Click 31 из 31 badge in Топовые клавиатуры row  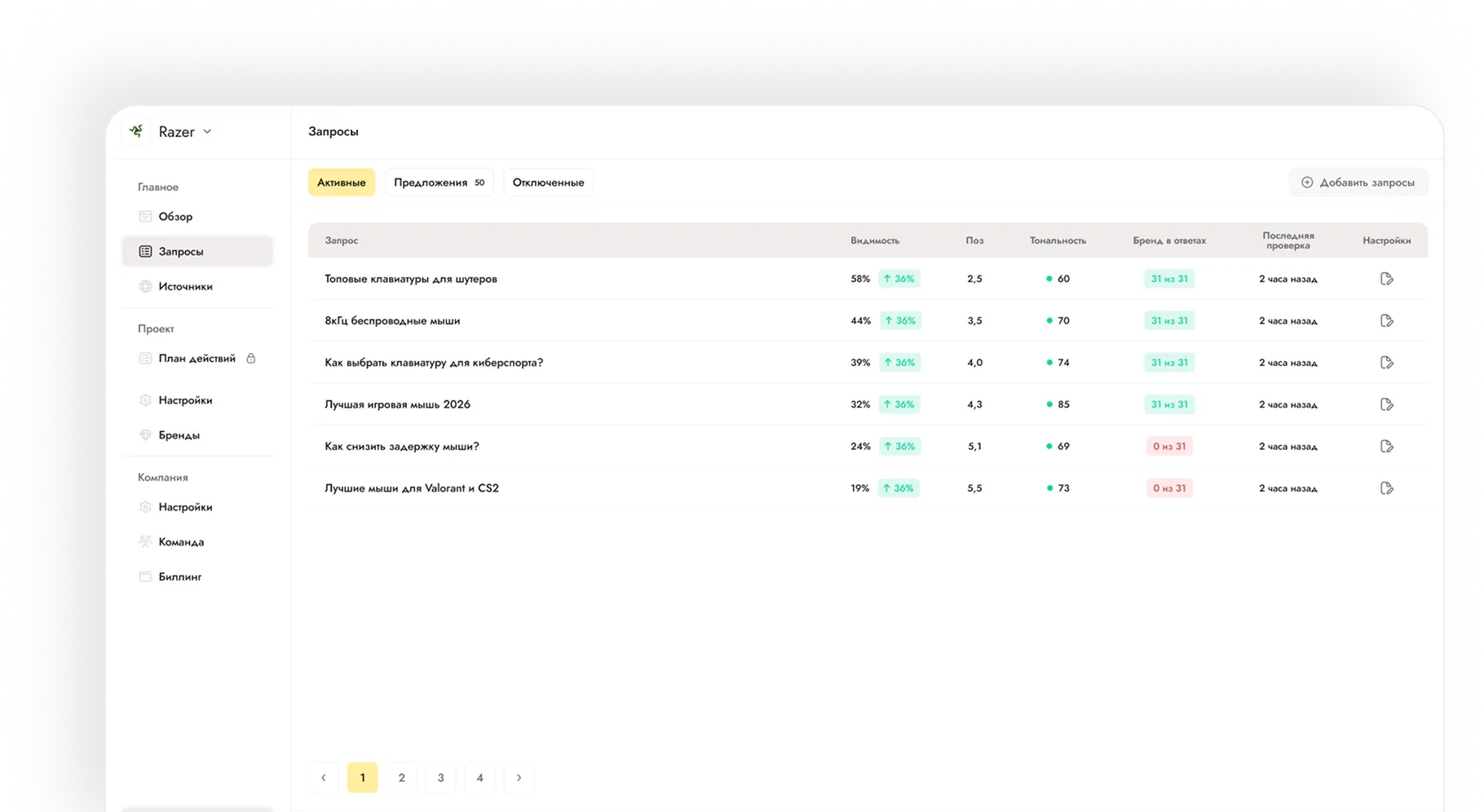click(1169, 279)
